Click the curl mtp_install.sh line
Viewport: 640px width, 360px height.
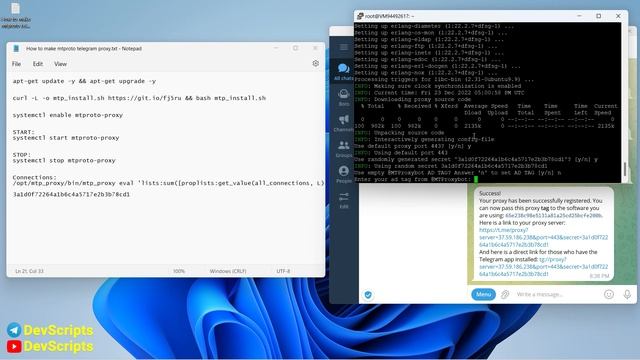pyautogui.click(x=139, y=98)
